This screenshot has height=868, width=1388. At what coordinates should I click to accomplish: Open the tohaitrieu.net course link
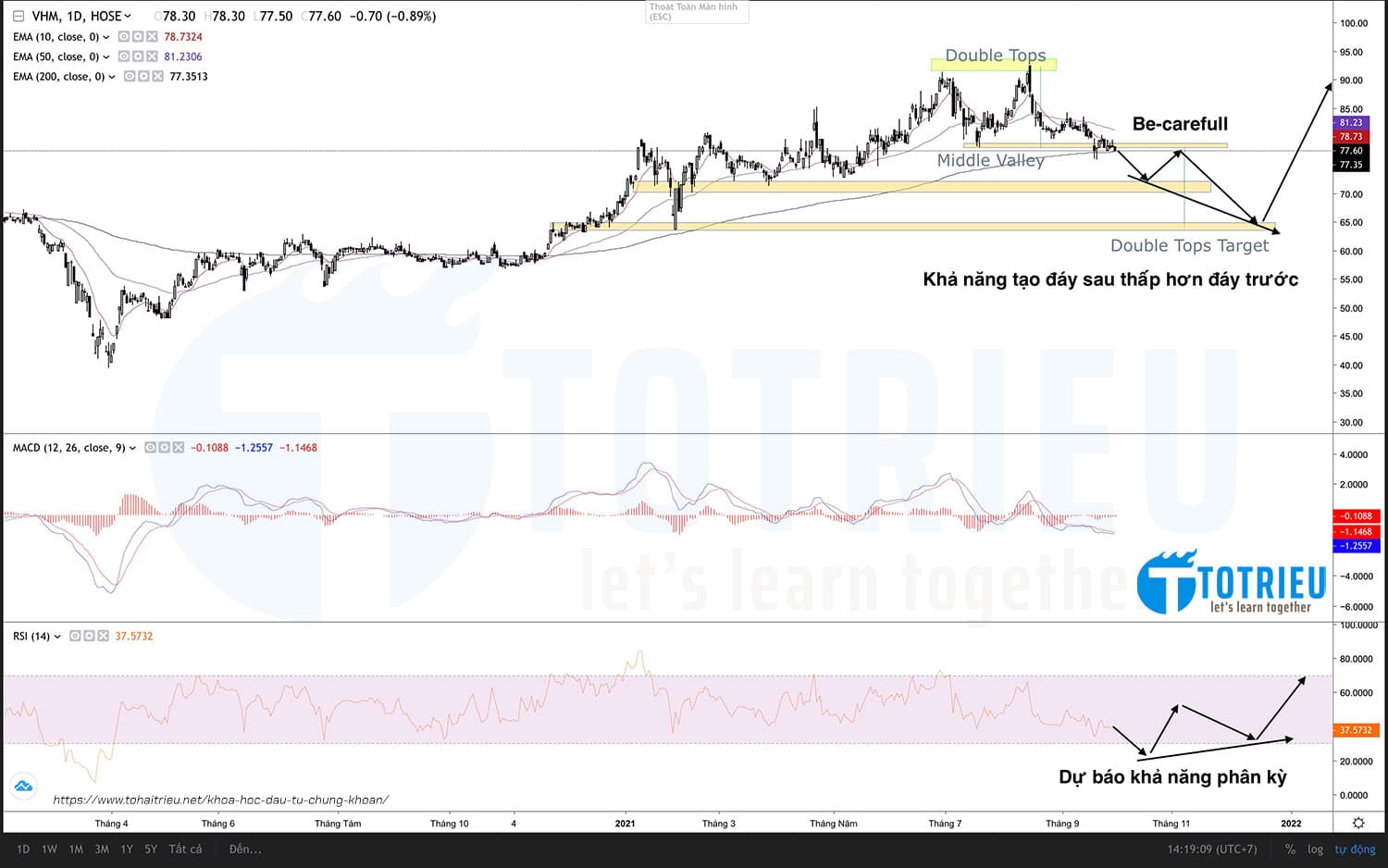point(220,800)
